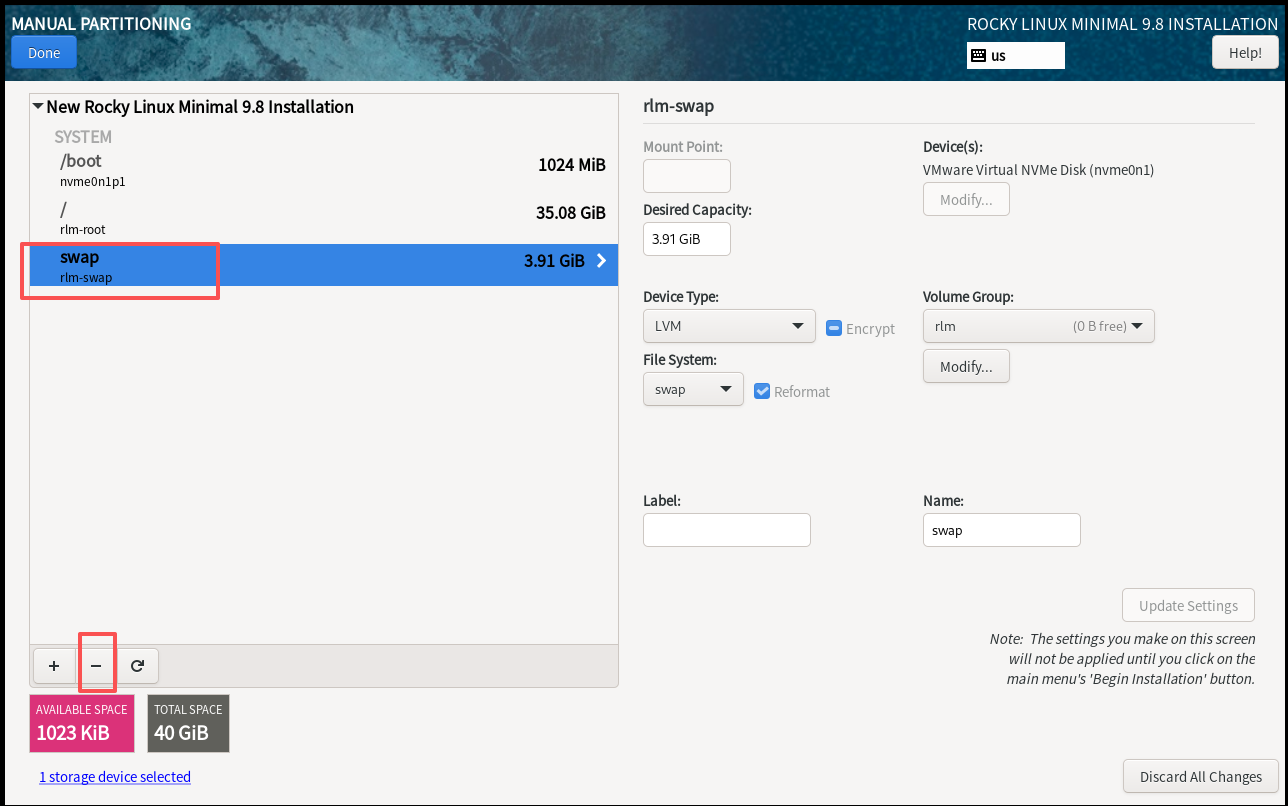Screen dimensions: 1288x806
Task: Click the Done button
Action: pyautogui.click(x=44, y=53)
